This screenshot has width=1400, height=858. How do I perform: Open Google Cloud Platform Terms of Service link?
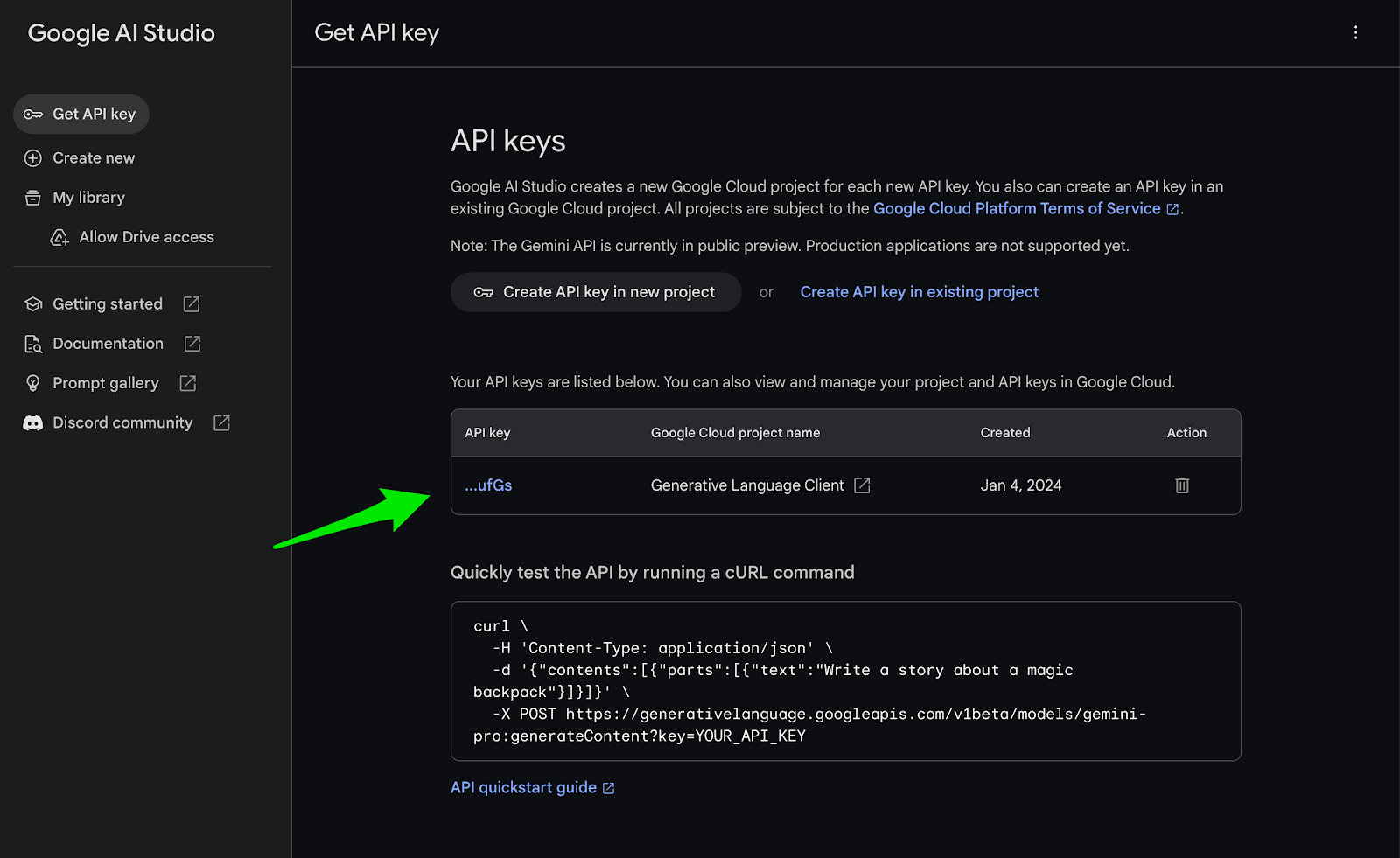pos(1017,209)
